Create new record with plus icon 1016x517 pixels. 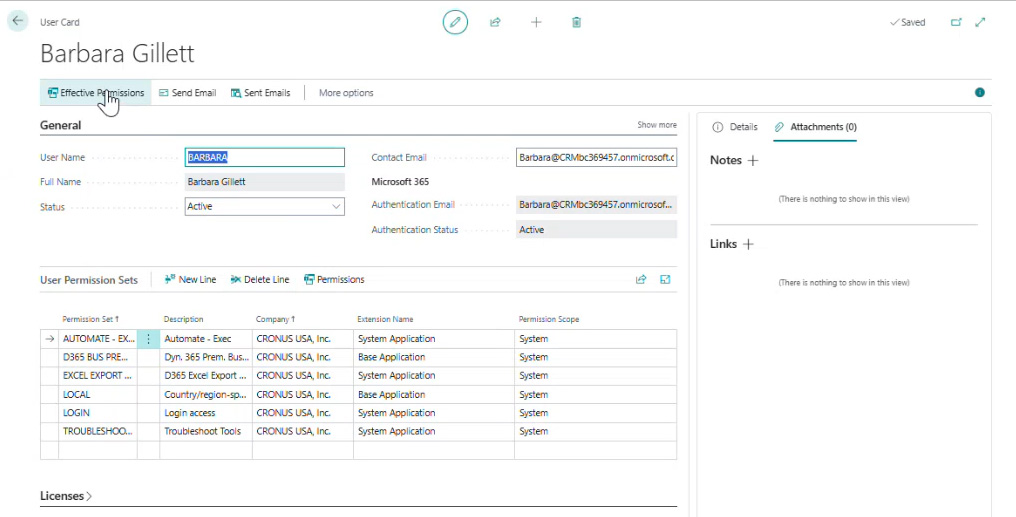click(x=536, y=22)
